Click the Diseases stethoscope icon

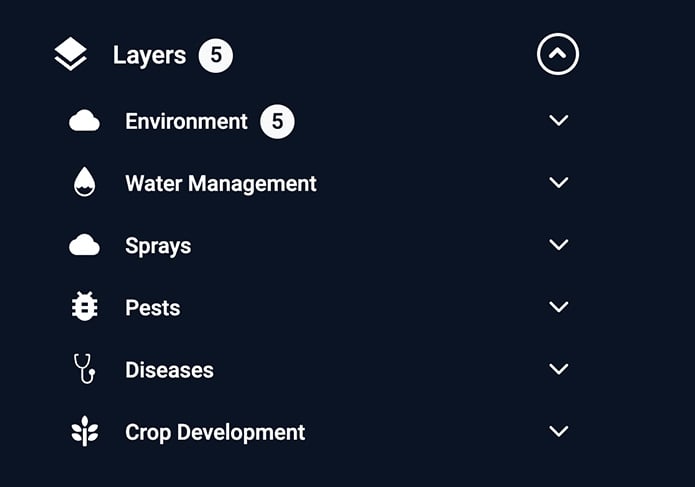(84, 369)
